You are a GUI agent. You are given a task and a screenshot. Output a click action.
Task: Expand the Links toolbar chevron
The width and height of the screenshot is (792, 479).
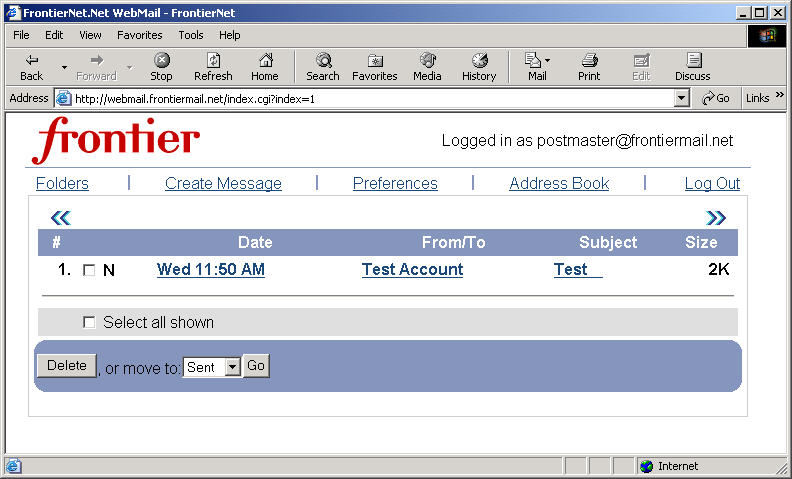pos(780,94)
